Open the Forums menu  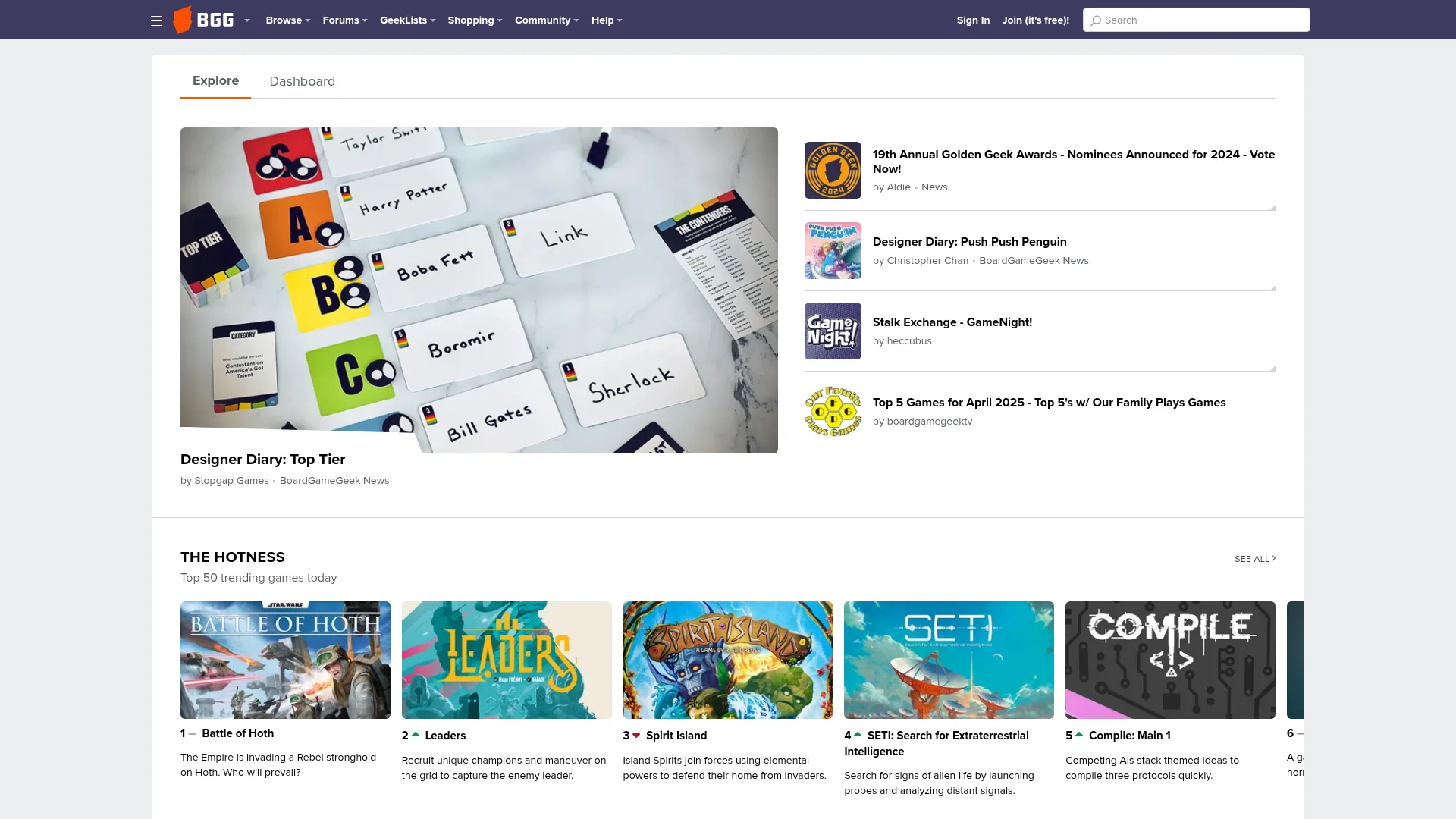(345, 20)
